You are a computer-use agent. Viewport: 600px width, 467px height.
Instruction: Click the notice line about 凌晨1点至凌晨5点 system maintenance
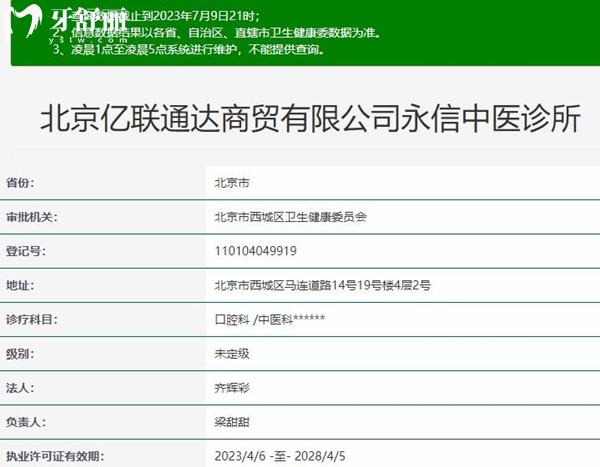click(x=188, y=48)
